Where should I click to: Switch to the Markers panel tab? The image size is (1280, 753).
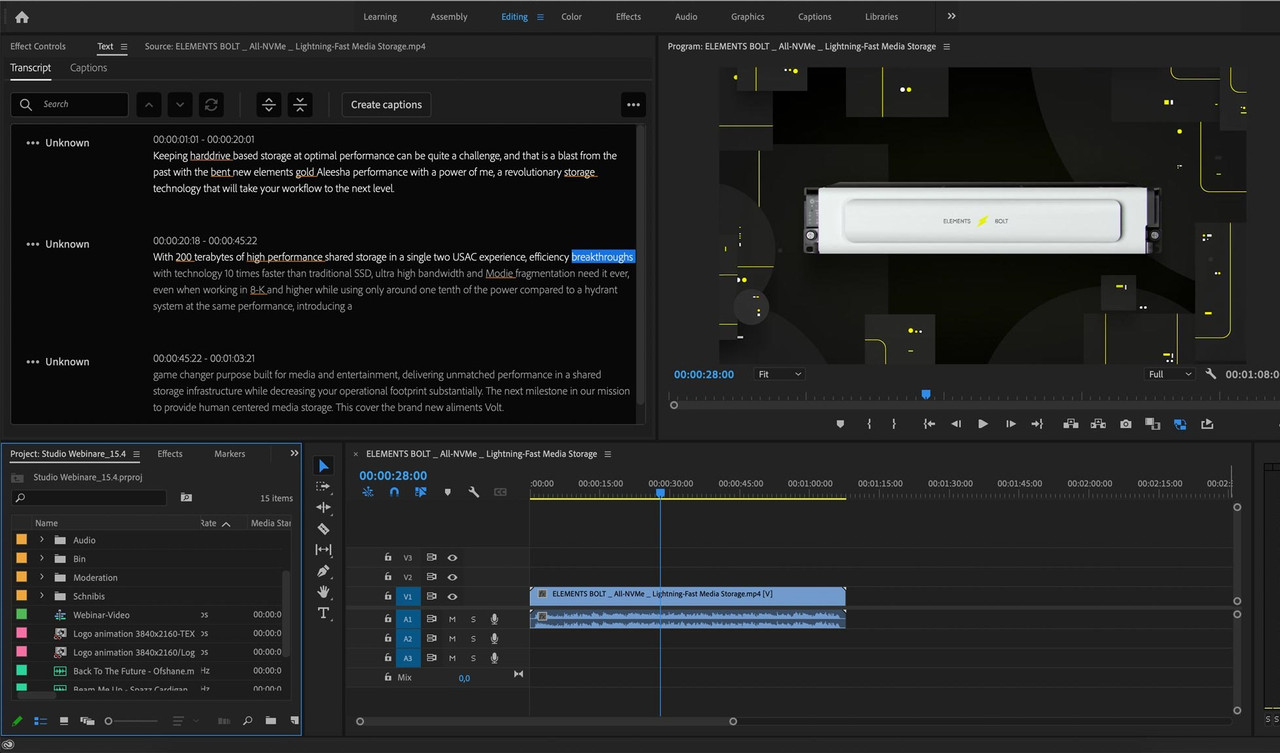coord(229,454)
